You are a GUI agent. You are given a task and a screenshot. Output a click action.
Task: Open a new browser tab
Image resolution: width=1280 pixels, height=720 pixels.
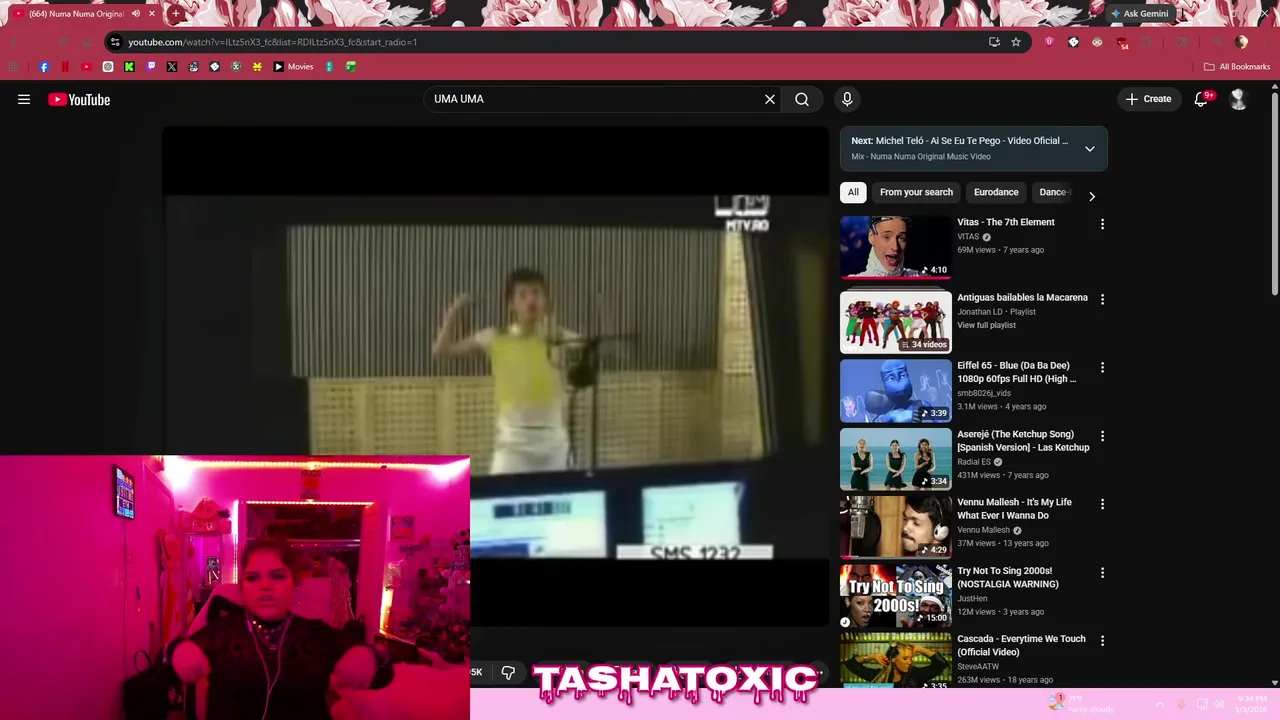[x=176, y=14]
